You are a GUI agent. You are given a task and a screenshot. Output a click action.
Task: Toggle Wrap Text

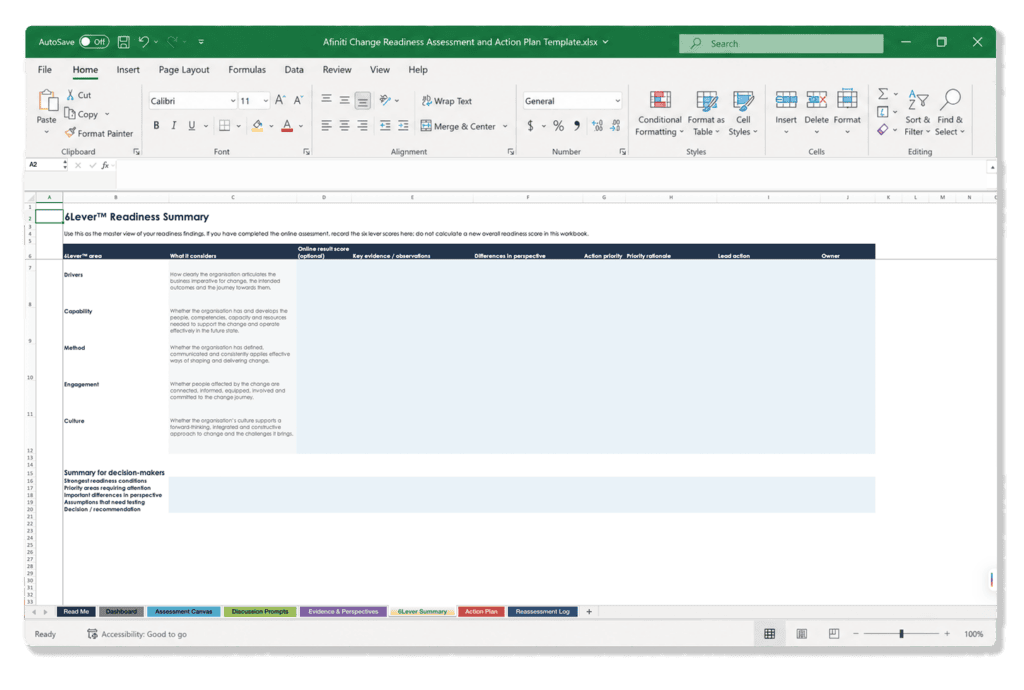click(x=447, y=101)
